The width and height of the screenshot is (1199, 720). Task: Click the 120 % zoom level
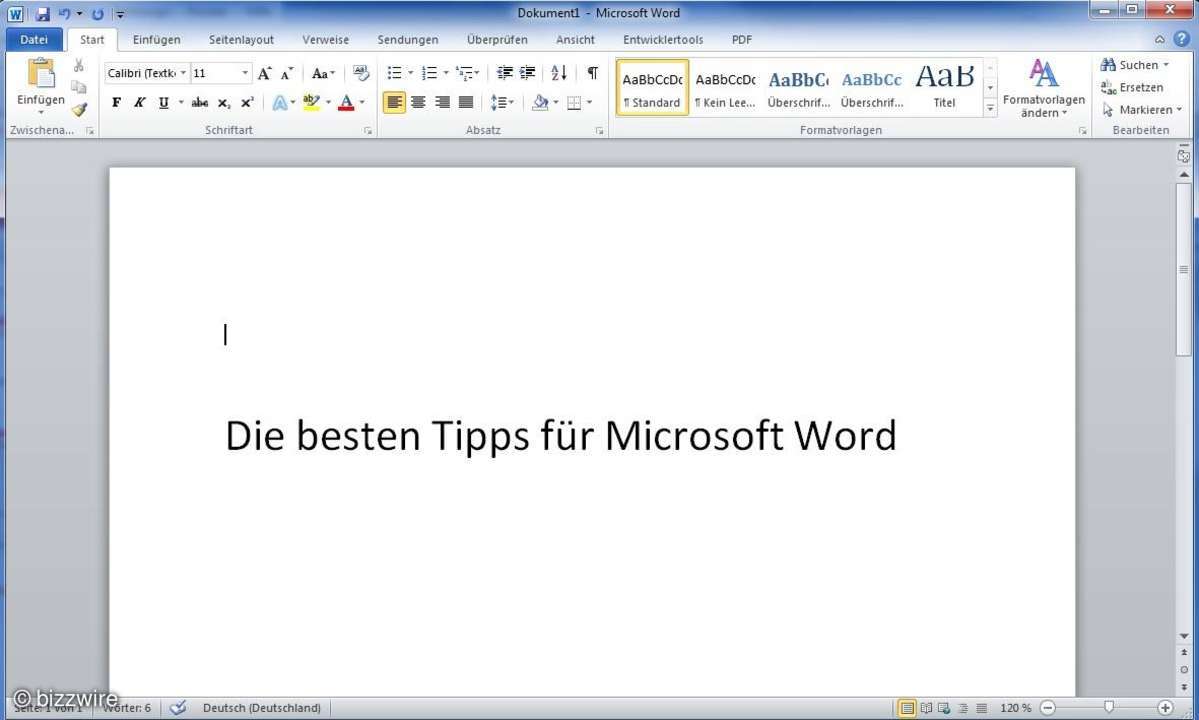[1015, 708]
